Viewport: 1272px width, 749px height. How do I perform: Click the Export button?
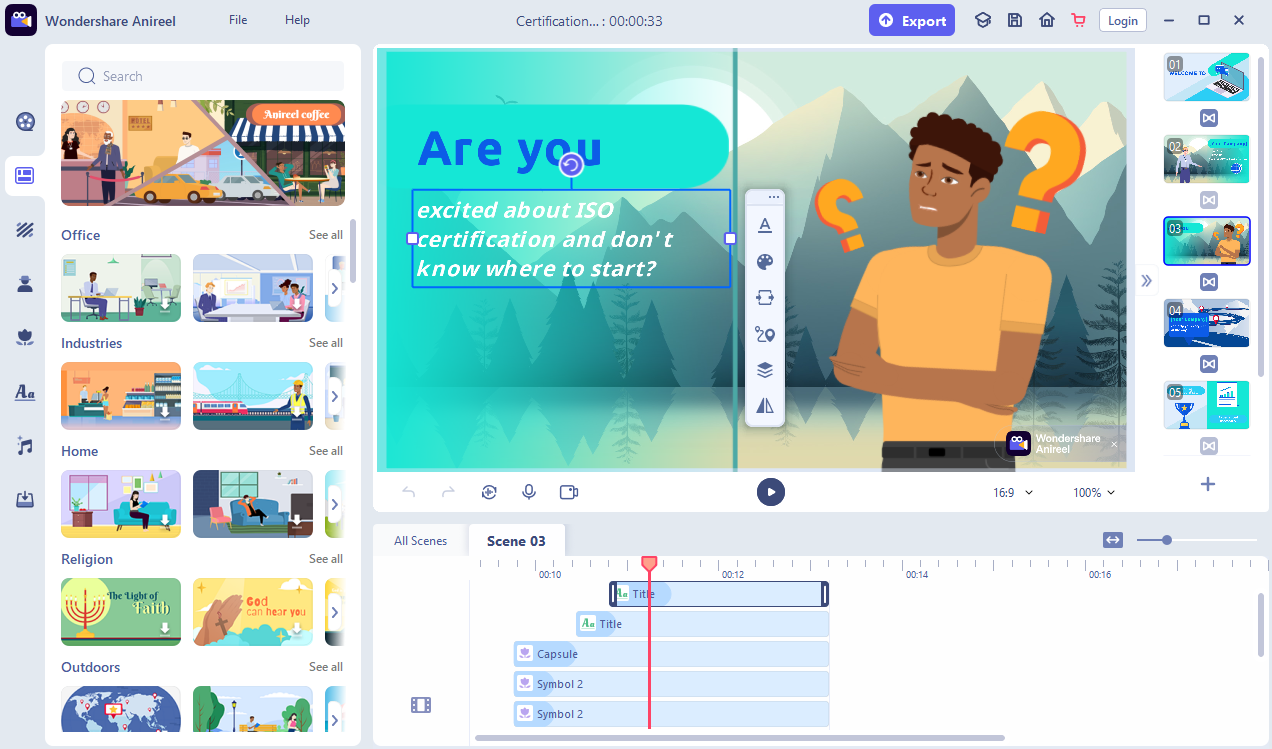click(x=912, y=20)
